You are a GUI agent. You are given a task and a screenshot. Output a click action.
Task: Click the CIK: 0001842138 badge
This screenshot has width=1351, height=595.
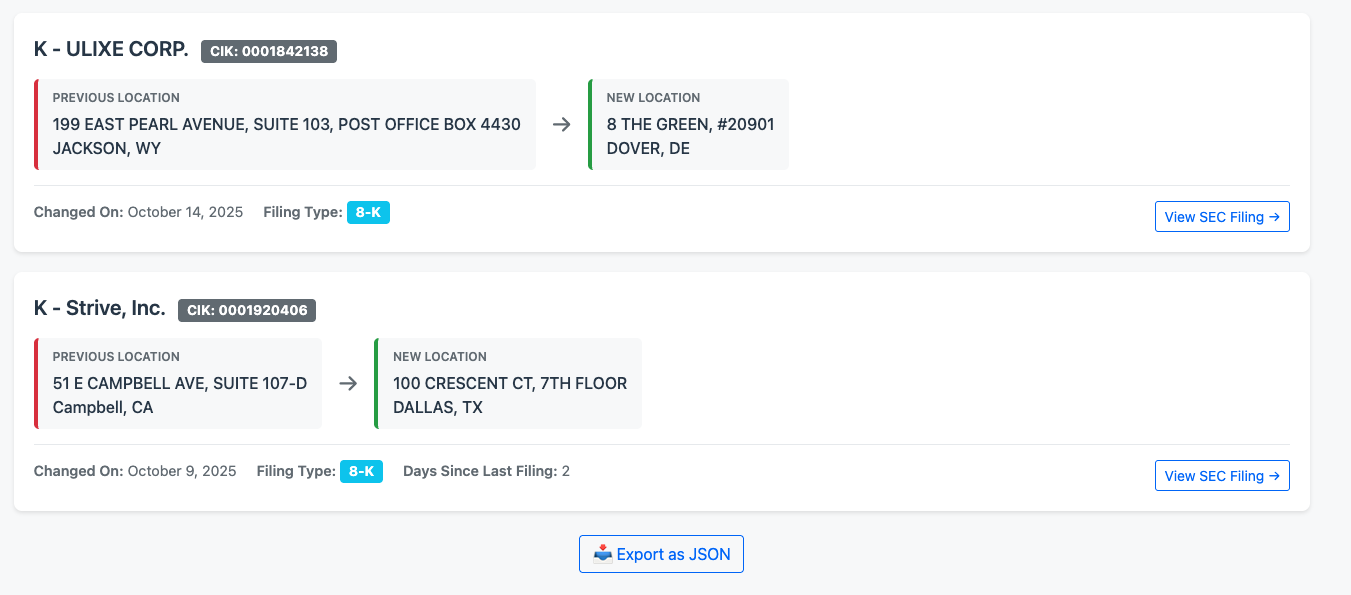click(x=268, y=51)
